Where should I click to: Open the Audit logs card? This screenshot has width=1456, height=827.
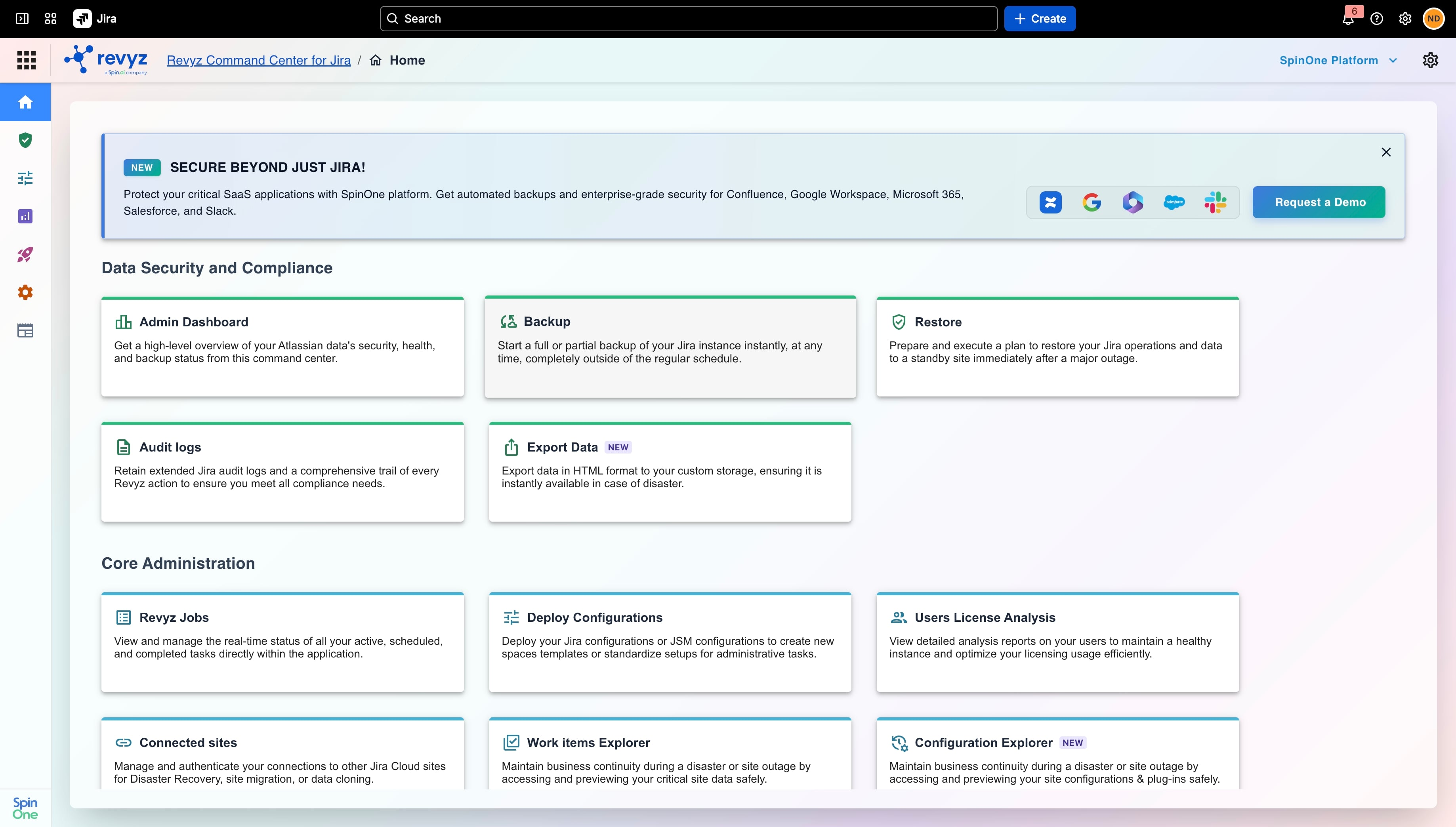pyautogui.click(x=282, y=472)
